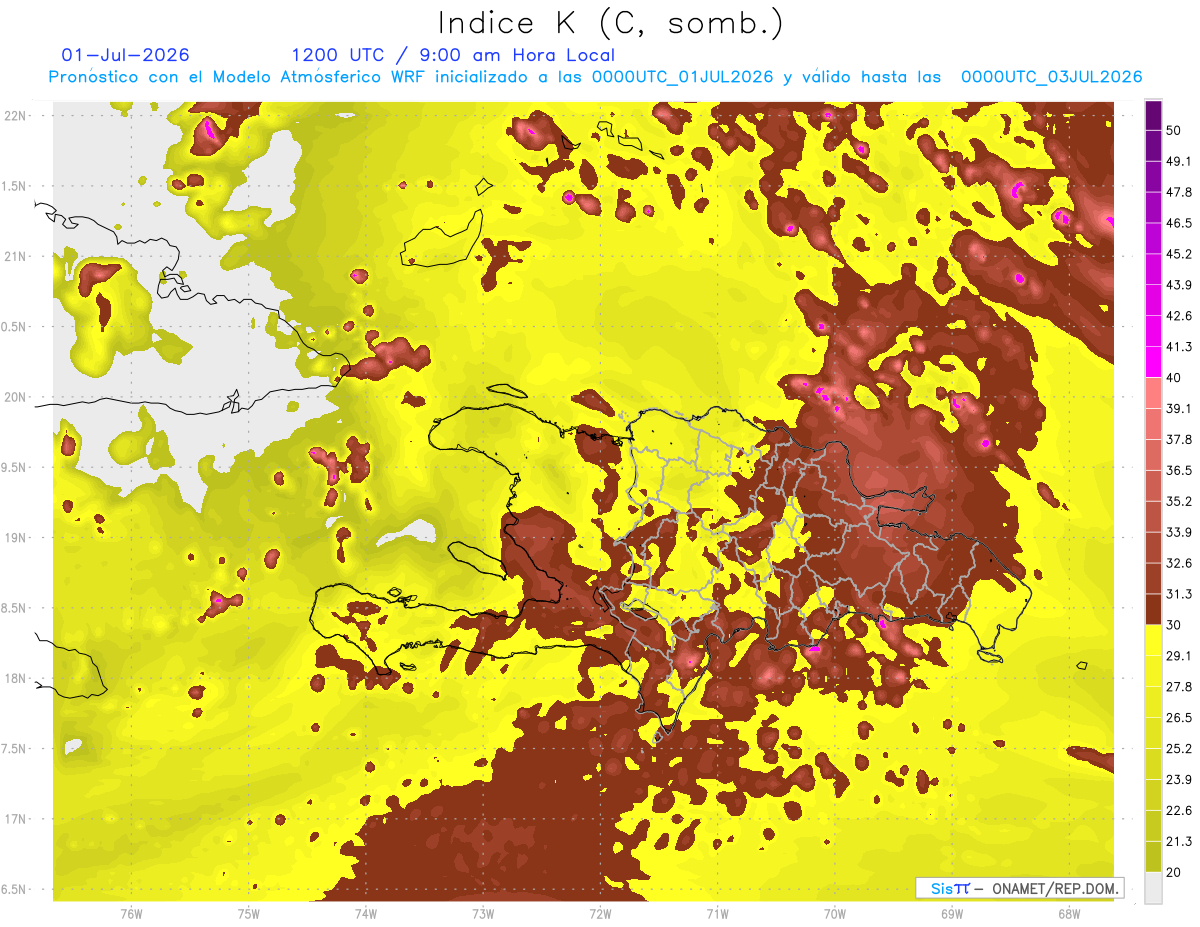
Task: Click the "72W" longitude axis label
Action: click(600, 915)
